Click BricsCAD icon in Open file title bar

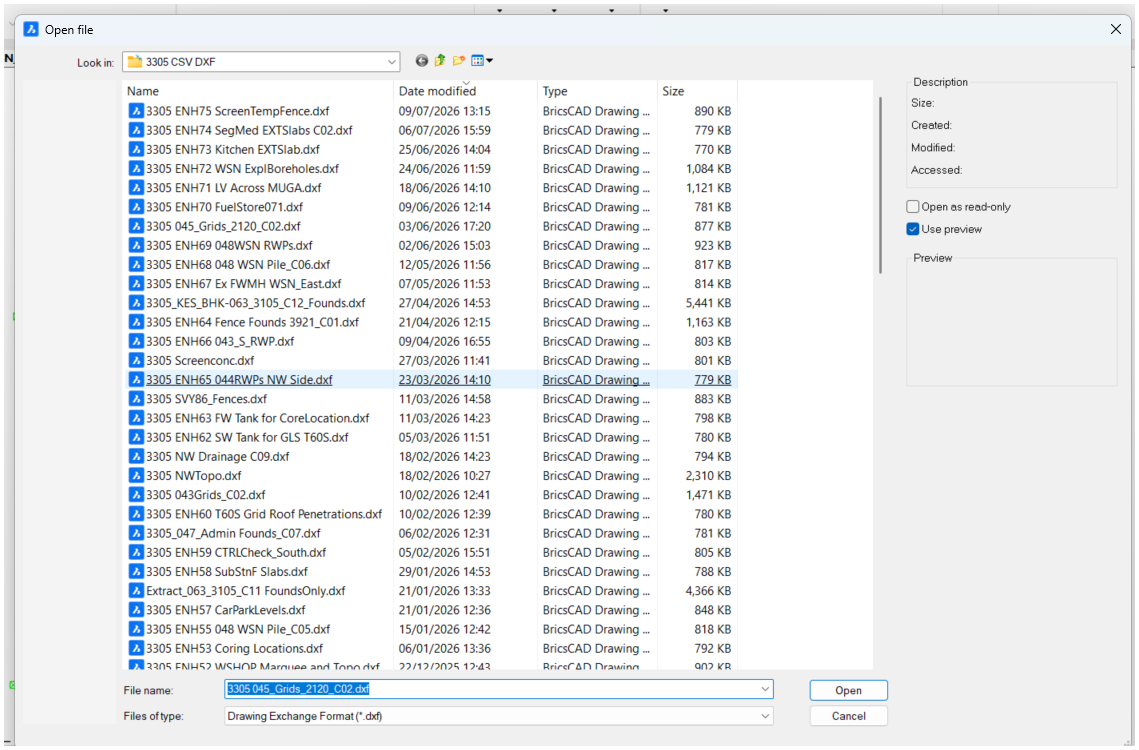(31, 29)
